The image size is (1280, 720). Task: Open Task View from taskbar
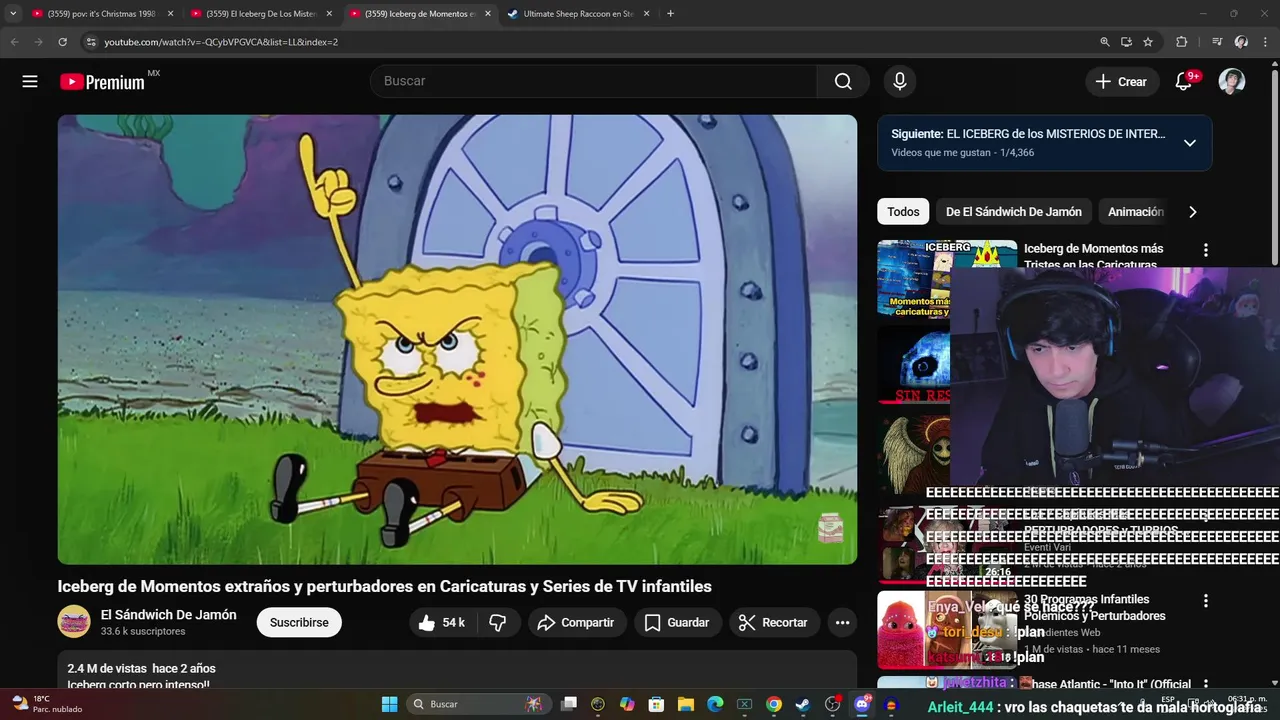tap(569, 704)
